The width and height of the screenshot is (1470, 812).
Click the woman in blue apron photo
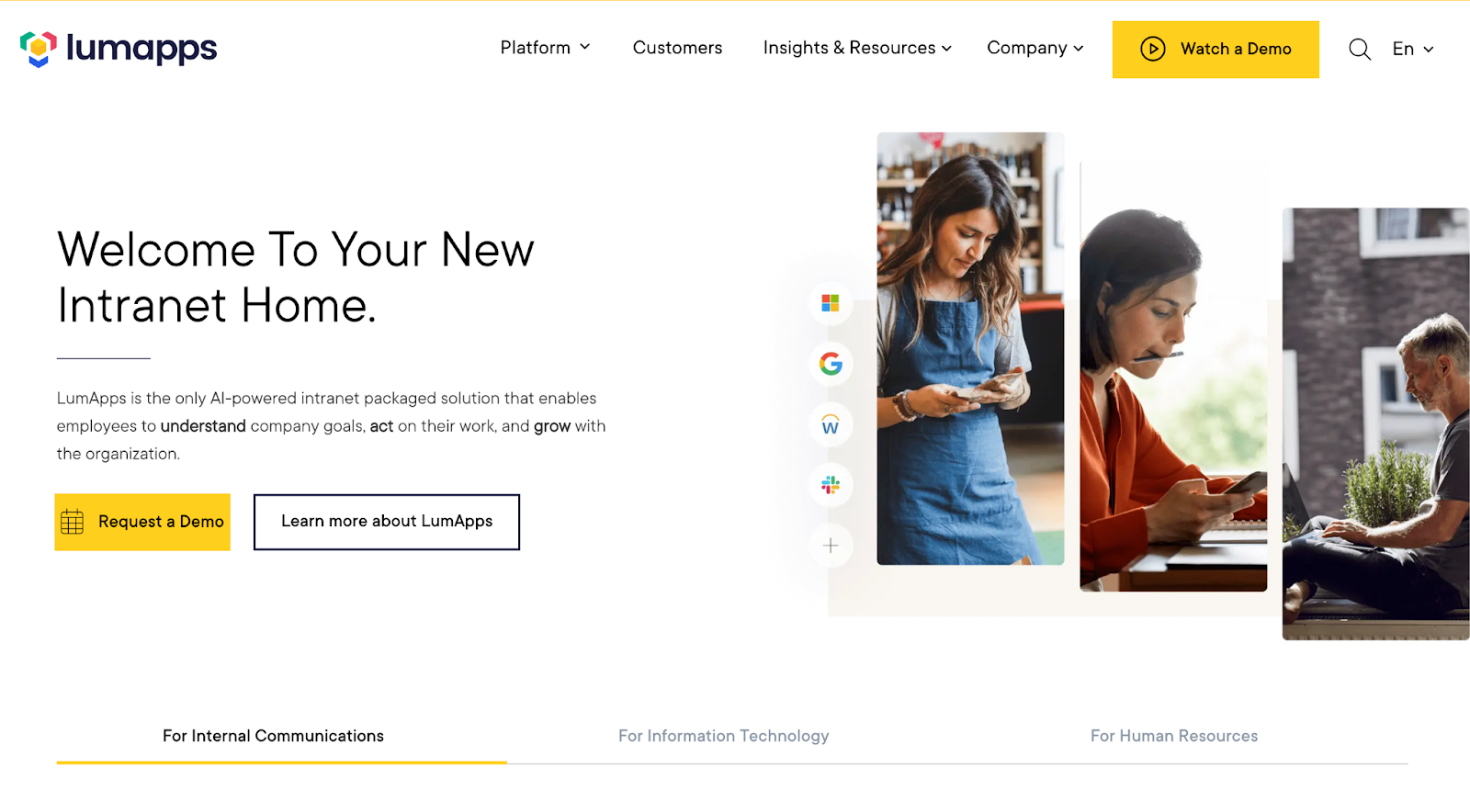tap(970, 348)
